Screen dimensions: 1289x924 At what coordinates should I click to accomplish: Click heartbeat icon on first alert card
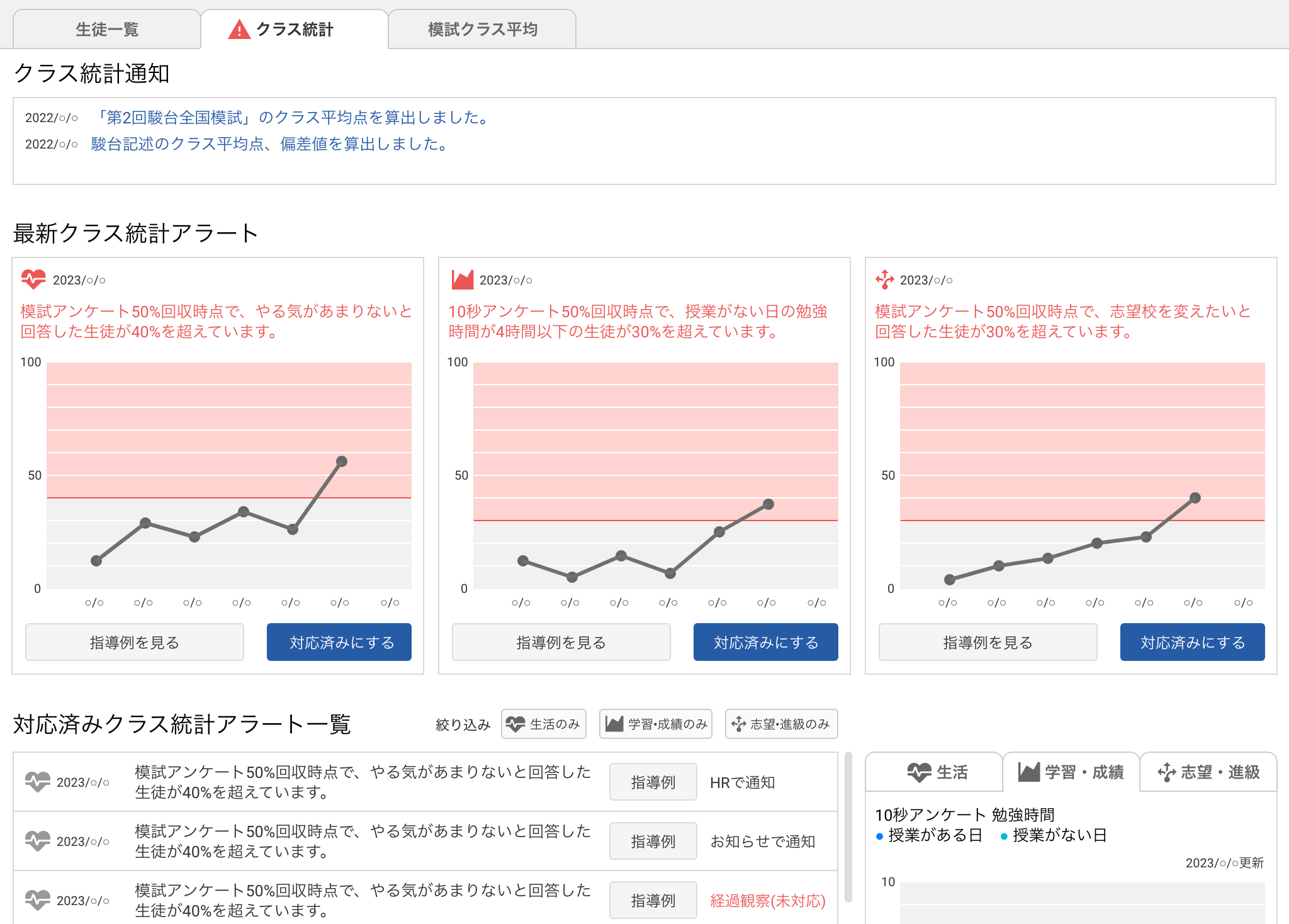33,279
